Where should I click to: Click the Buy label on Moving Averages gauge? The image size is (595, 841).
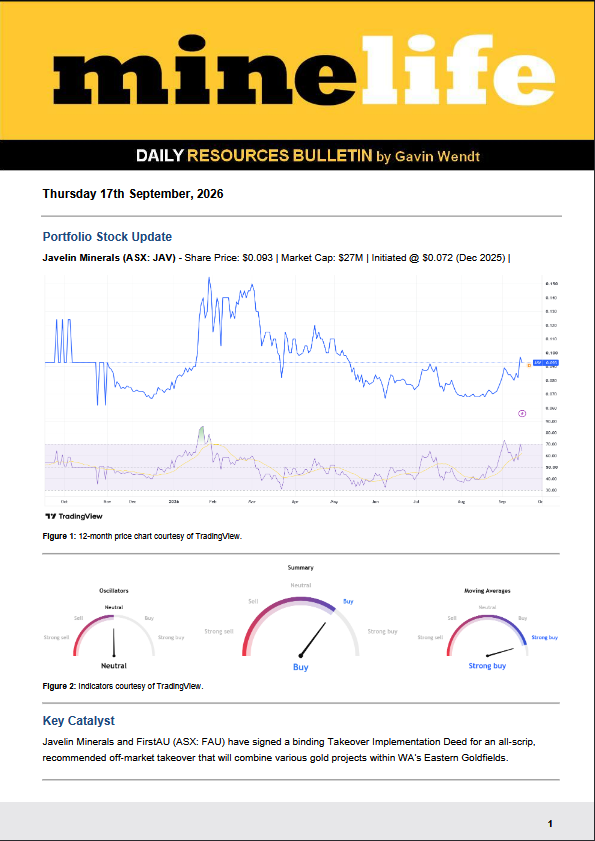click(523, 618)
